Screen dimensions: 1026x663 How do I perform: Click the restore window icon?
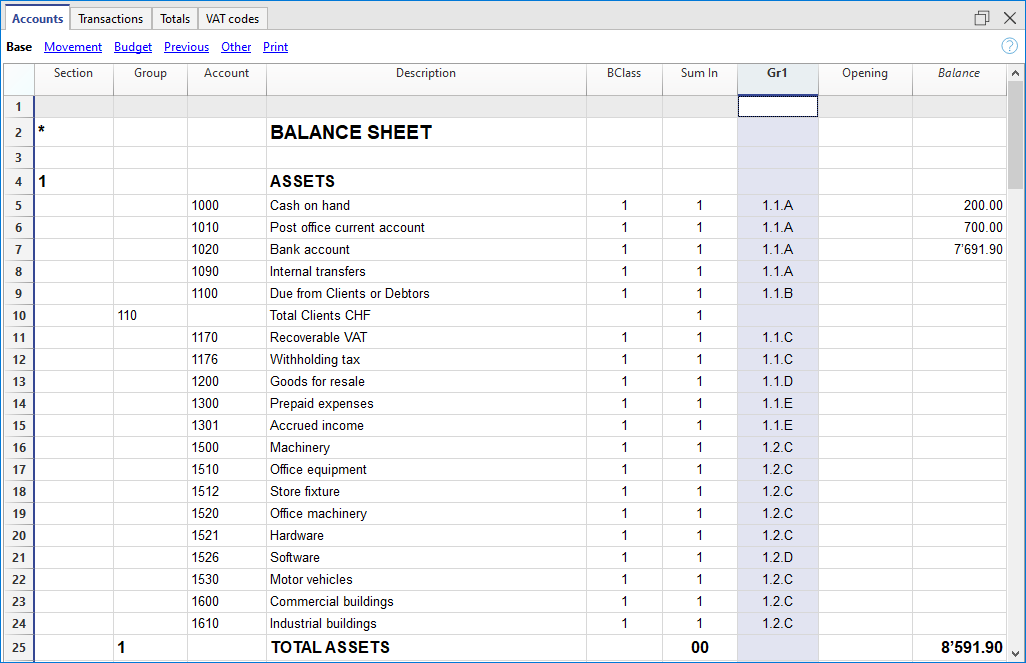pos(981,18)
